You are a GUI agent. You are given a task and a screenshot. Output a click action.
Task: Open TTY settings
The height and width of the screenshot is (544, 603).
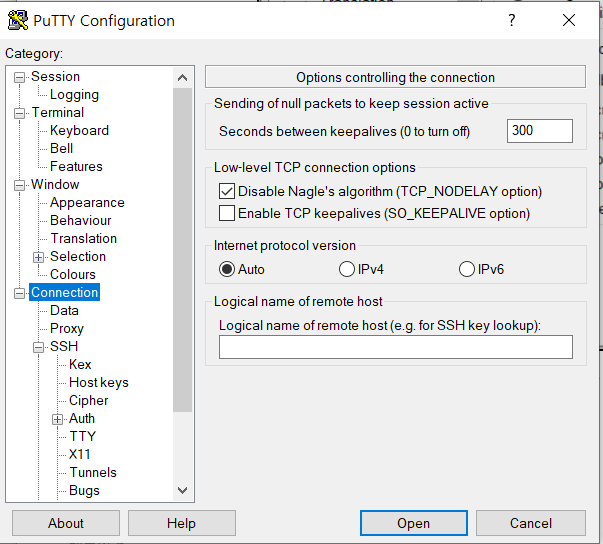pyautogui.click(x=83, y=436)
